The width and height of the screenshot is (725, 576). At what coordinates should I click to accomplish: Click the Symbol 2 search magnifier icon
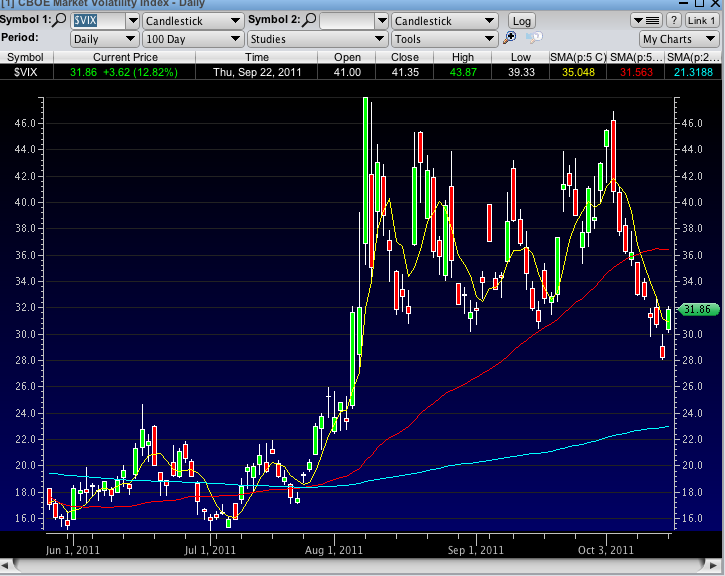click(310, 20)
